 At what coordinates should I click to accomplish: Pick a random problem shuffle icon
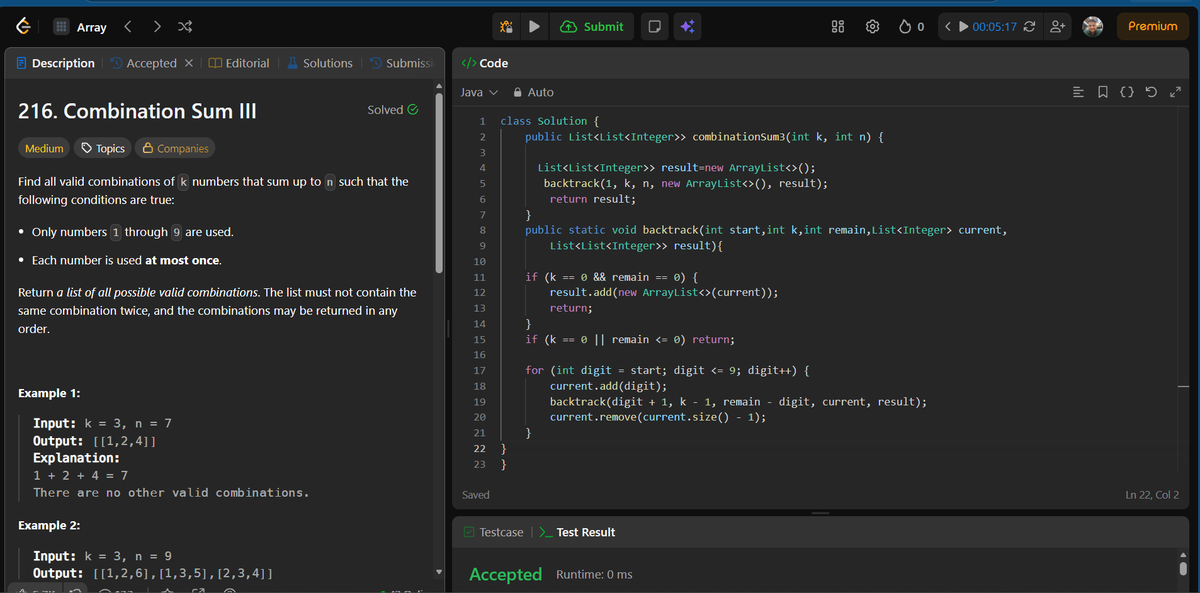click(186, 27)
